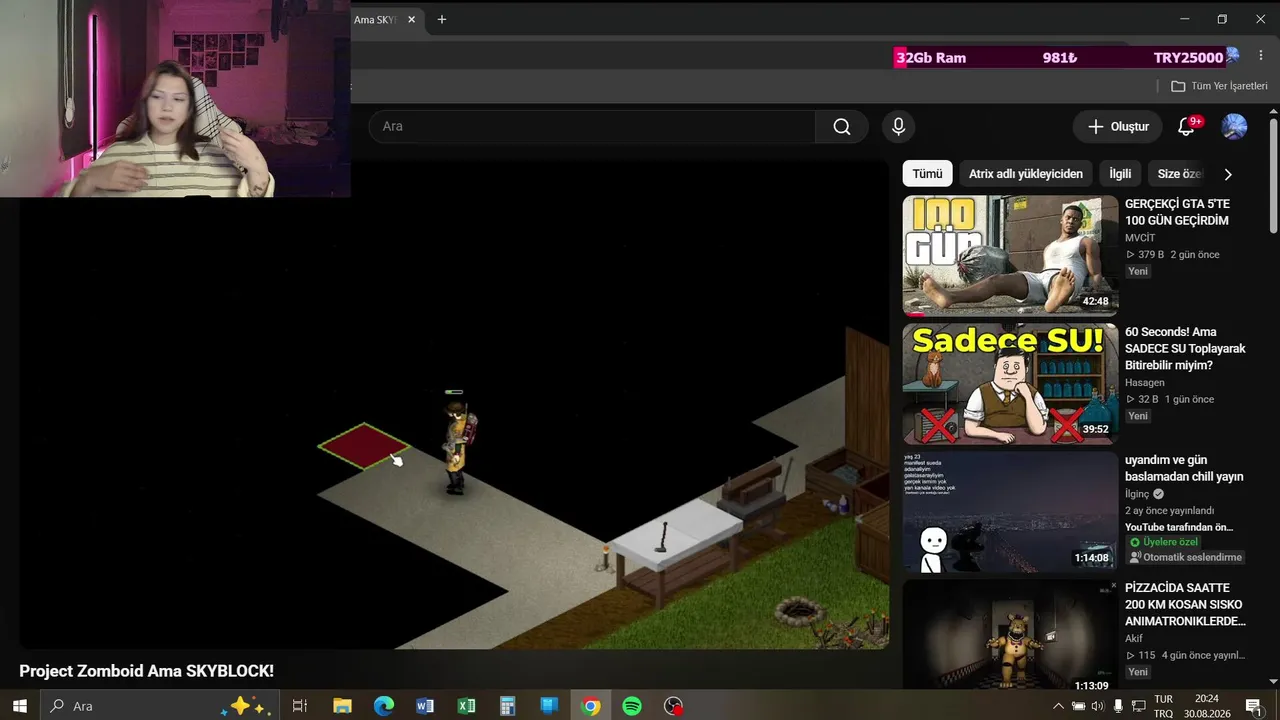The image size is (1280, 720).
Task: Start voice search with the microphone icon
Action: (898, 126)
